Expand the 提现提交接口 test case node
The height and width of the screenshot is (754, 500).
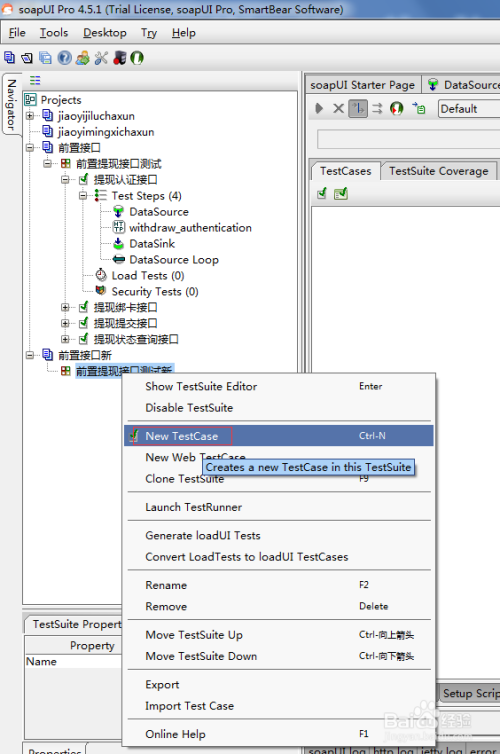click(65, 323)
